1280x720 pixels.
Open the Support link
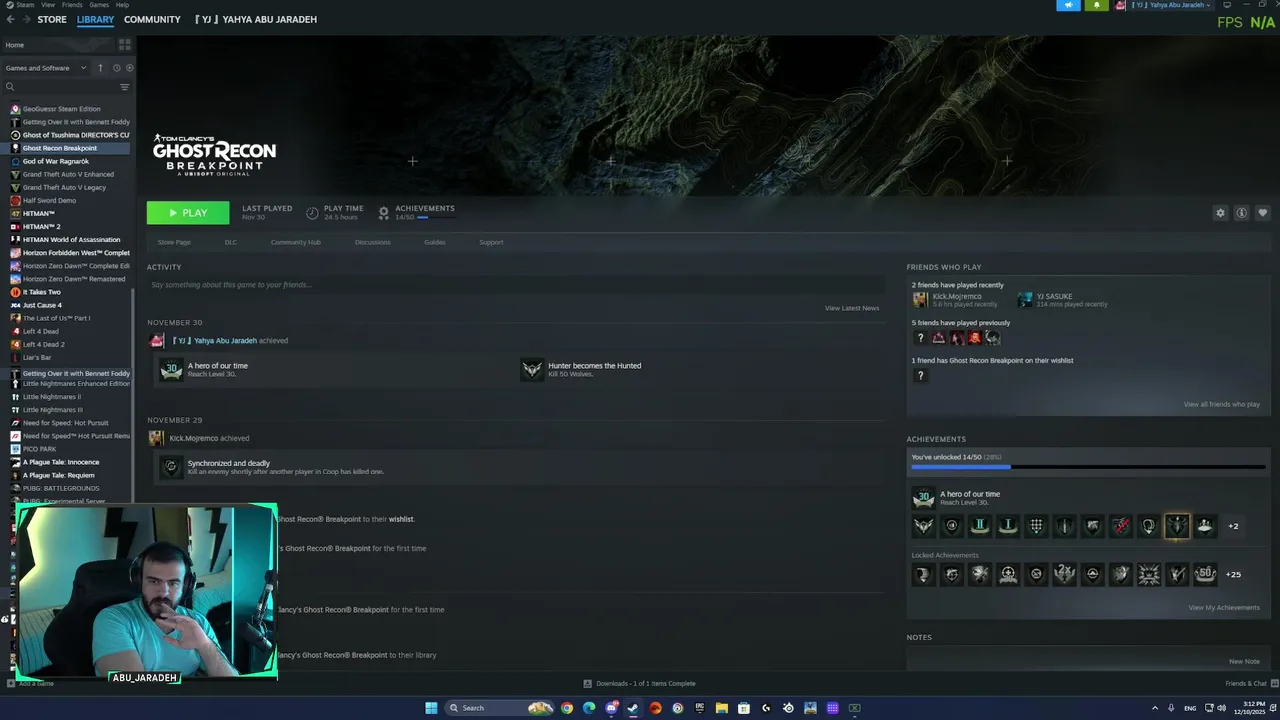pyautogui.click(x=491, y=242)
